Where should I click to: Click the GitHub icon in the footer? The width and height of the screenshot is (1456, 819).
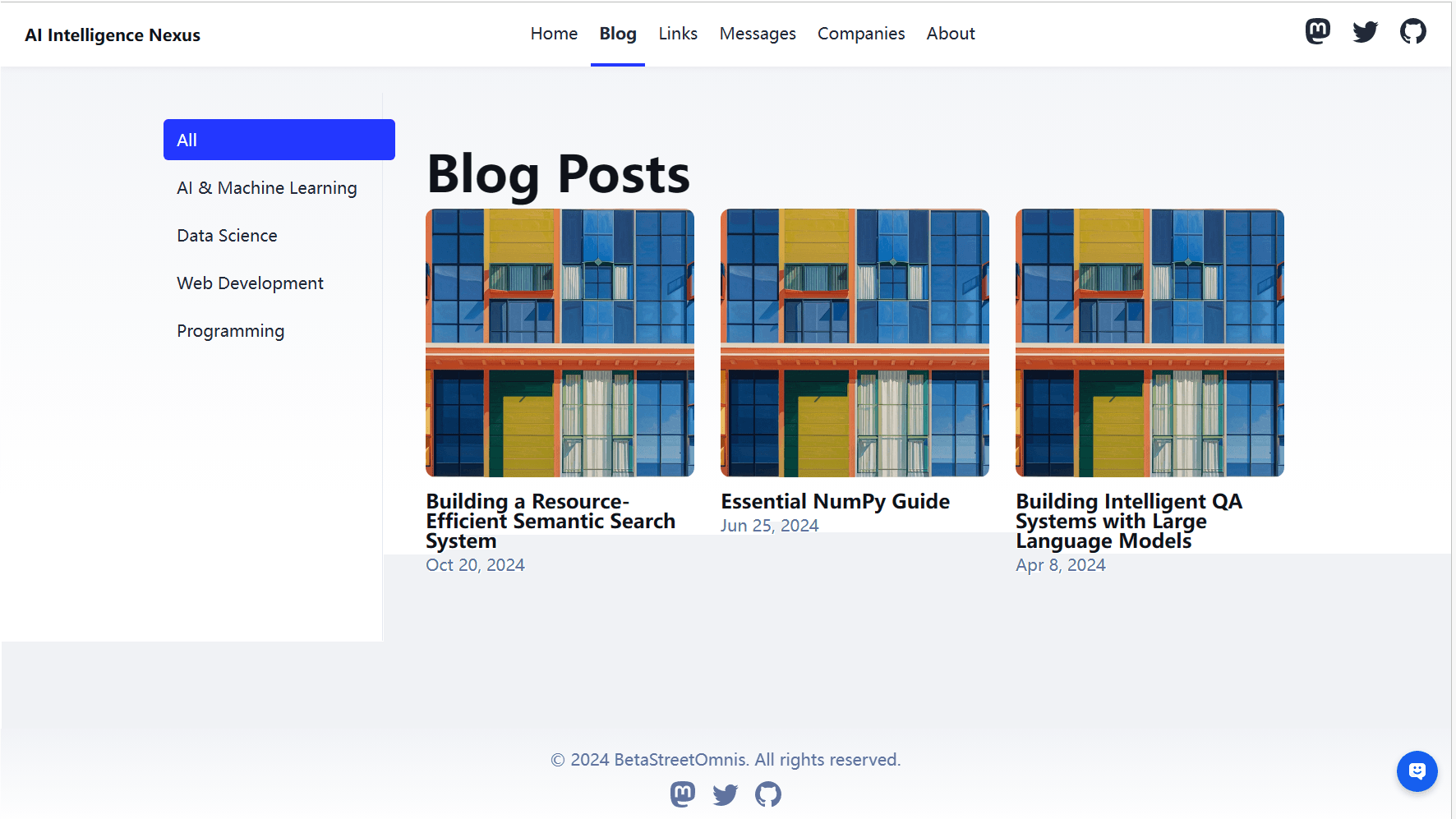click(768, 794)
